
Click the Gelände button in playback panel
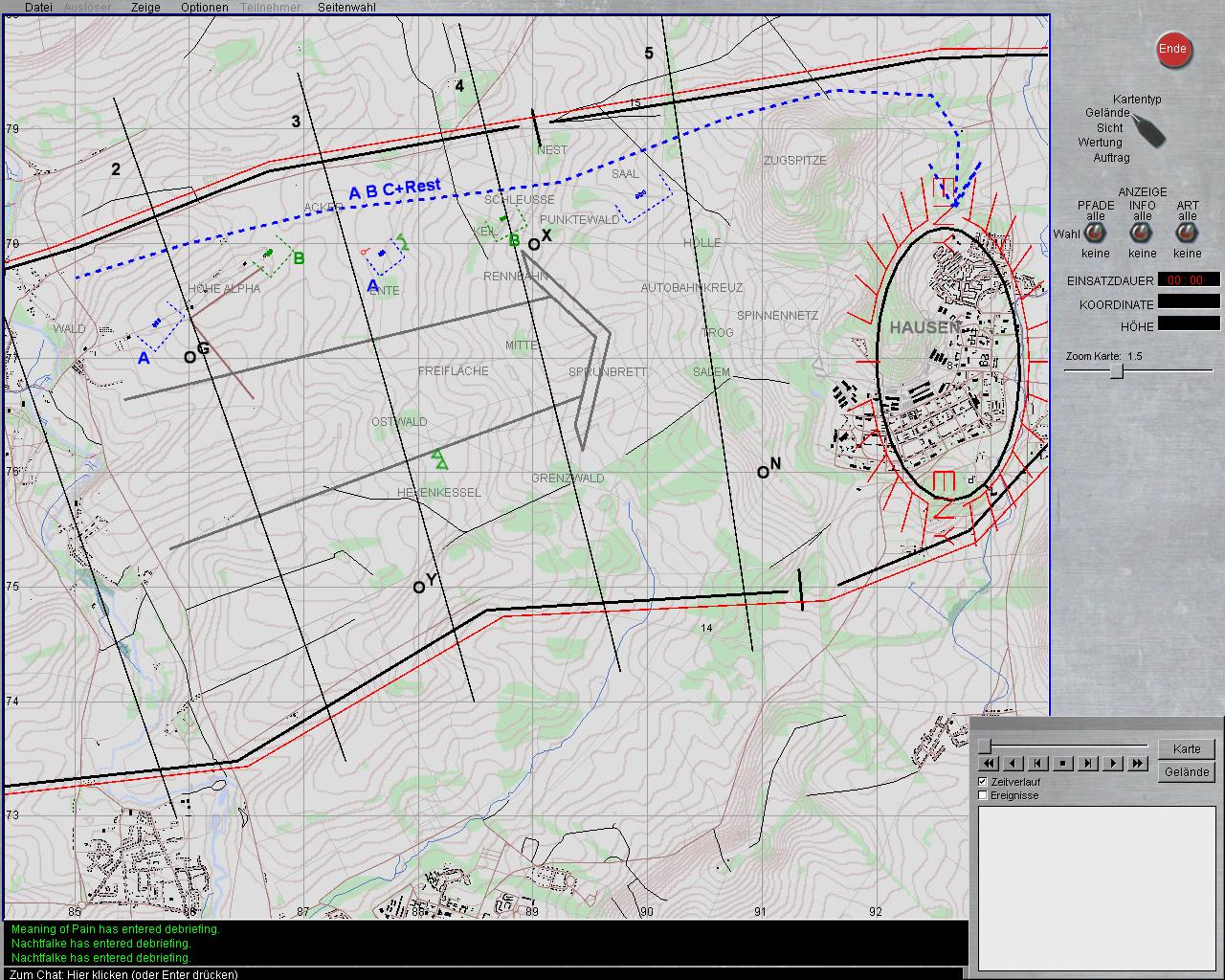pyautogui.click(x=1186, y=772)
